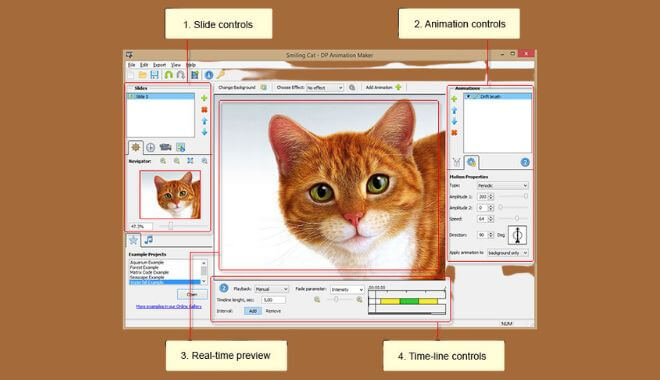Save the project with the floppy icon
This screenshot has width=660, height=380.
click(x=154, y=75)
